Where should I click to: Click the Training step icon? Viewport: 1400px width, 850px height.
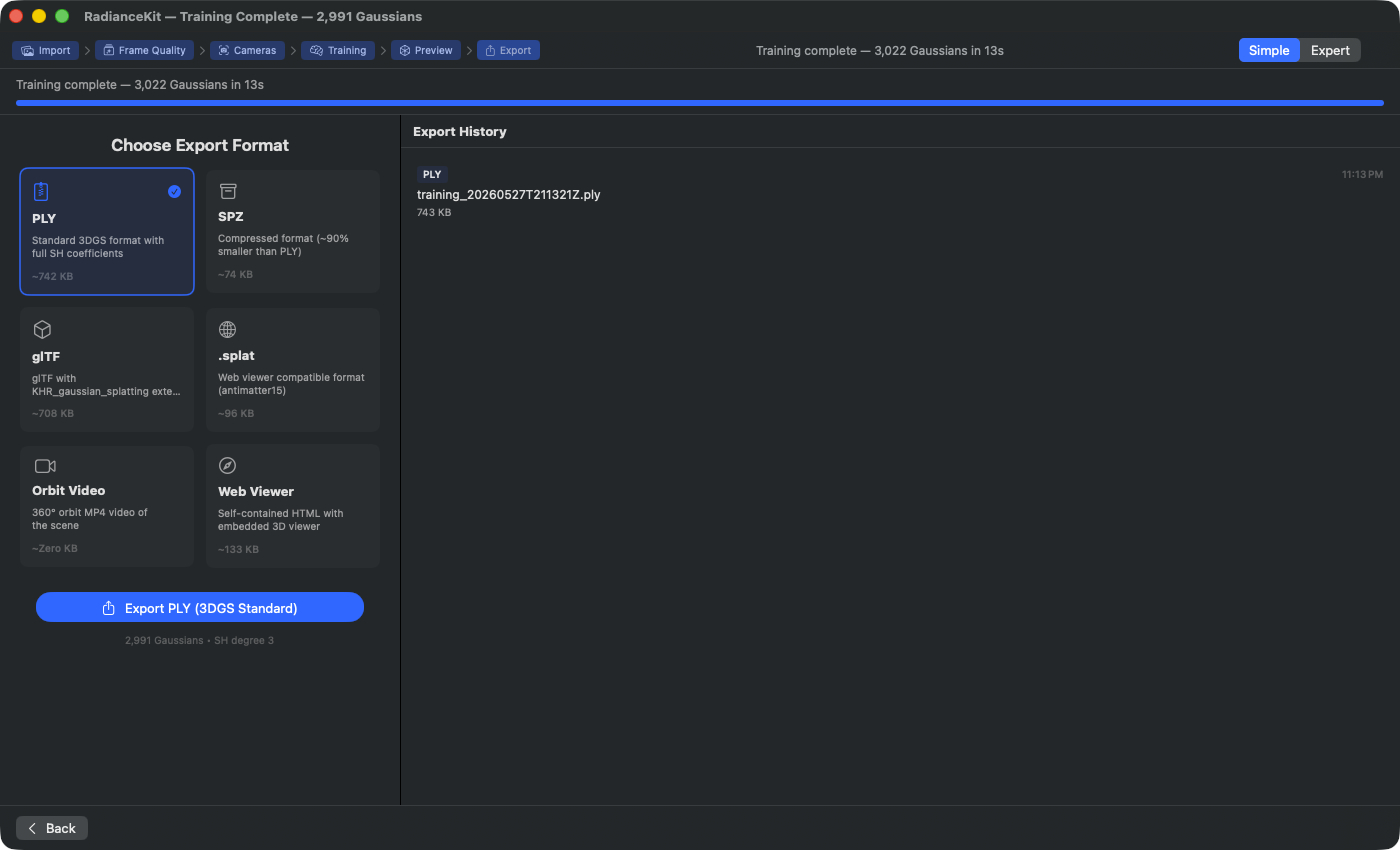point(316,50)
